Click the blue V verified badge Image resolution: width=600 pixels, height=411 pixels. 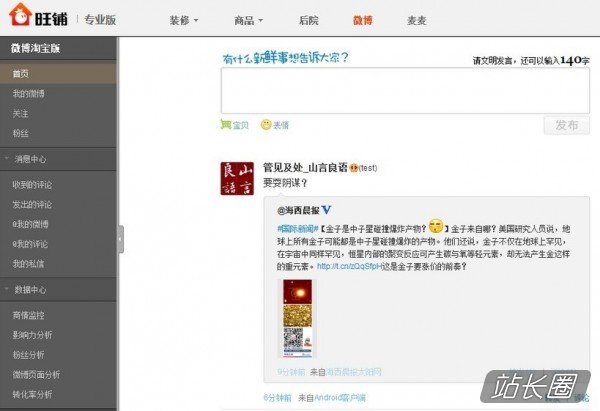coord(326,210)
